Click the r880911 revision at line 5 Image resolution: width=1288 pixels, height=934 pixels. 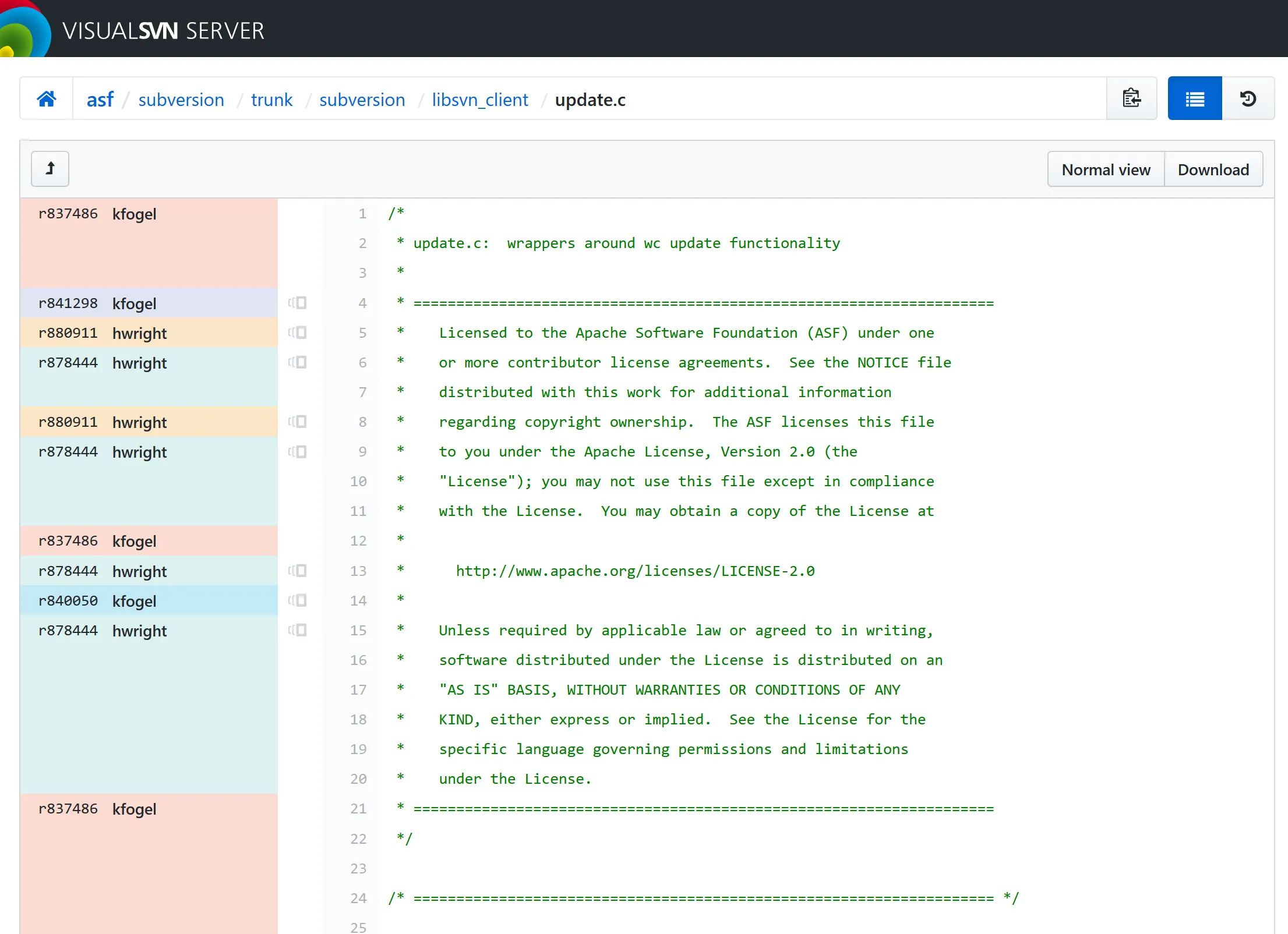click(x=68, y=333)
